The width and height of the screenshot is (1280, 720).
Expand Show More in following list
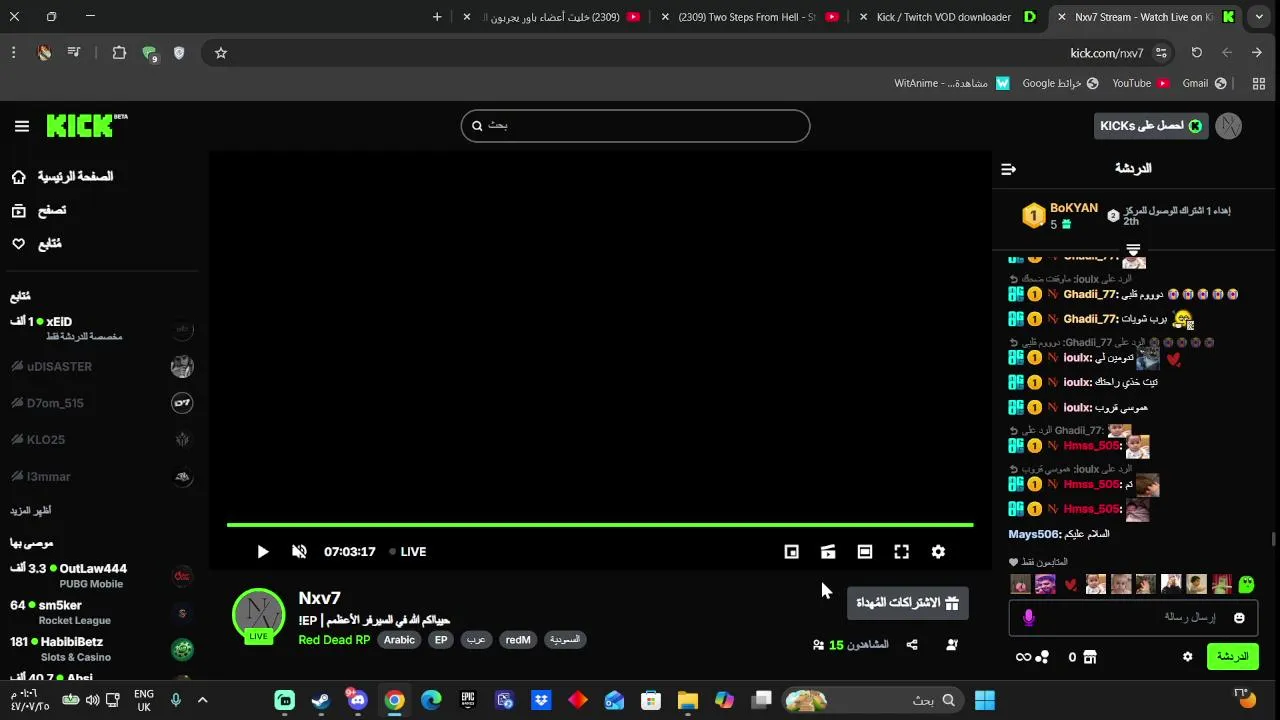click(31, 511)
